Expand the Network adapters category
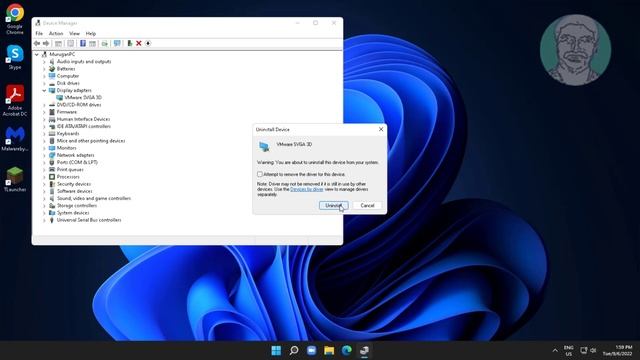640x360 pixels. [x=44, y=156]
